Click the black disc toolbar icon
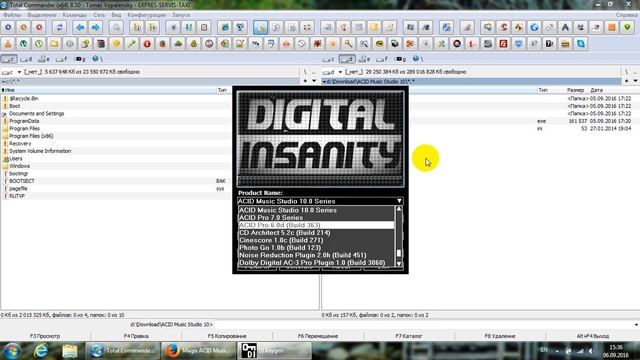640x360 pixels. click(x=457, y=44)
